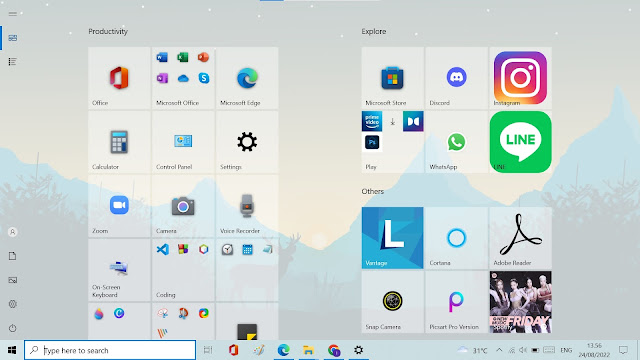Click Excel icon in Microsoft Office folder
The image size is (640, 360).
tap(183, 57)
